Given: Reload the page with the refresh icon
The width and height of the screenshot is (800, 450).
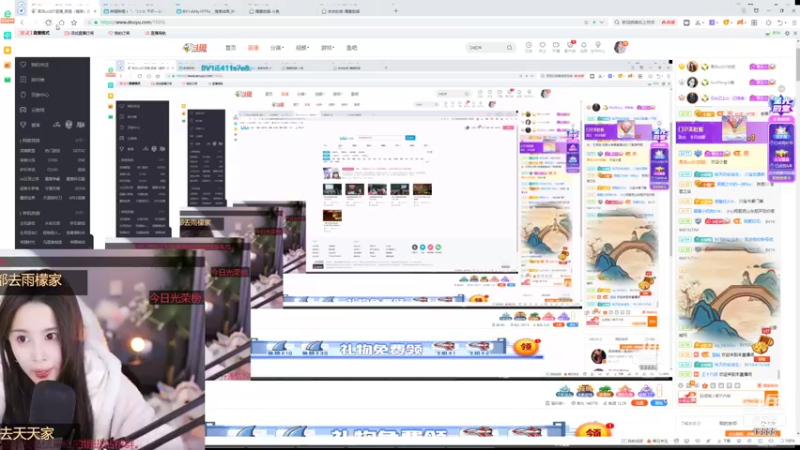Looking at the screenshot, I should (48, 22).
